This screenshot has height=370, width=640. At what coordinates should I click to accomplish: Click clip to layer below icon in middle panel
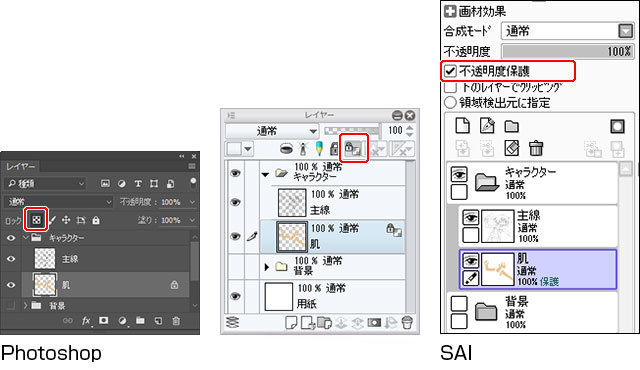(x=287, y=149)
